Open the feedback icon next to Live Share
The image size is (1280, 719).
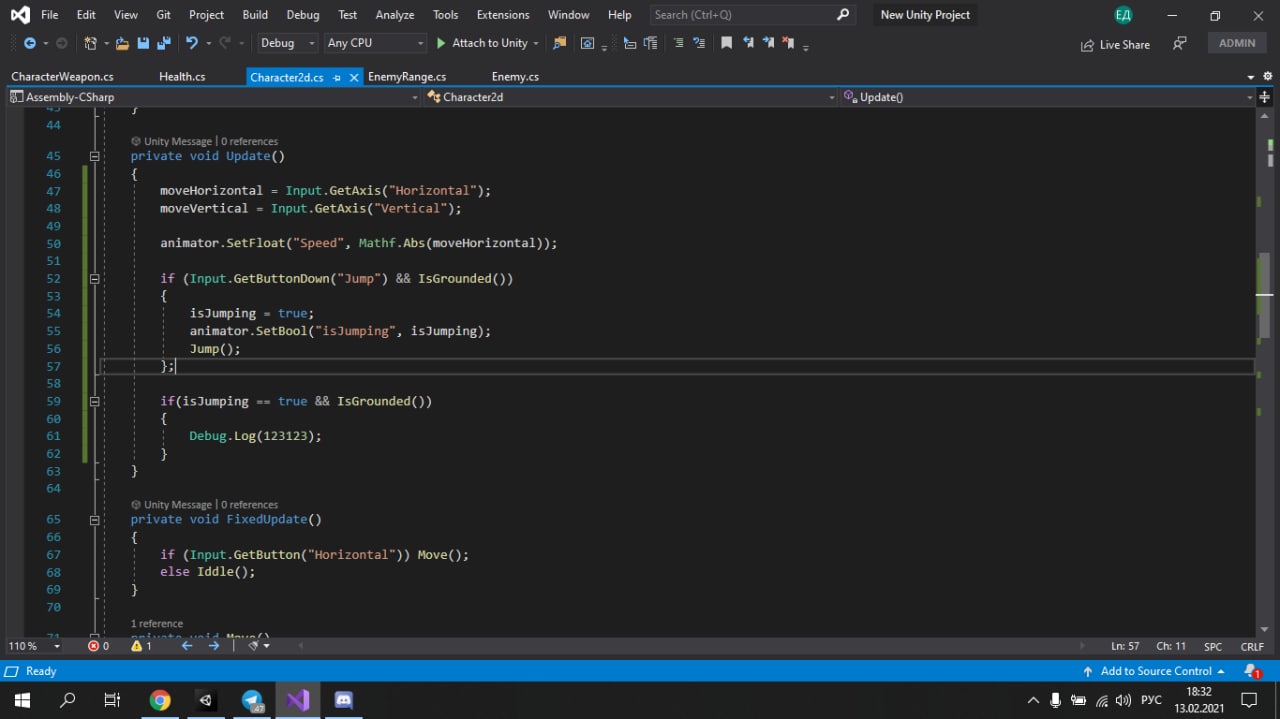pos(1180,44)
